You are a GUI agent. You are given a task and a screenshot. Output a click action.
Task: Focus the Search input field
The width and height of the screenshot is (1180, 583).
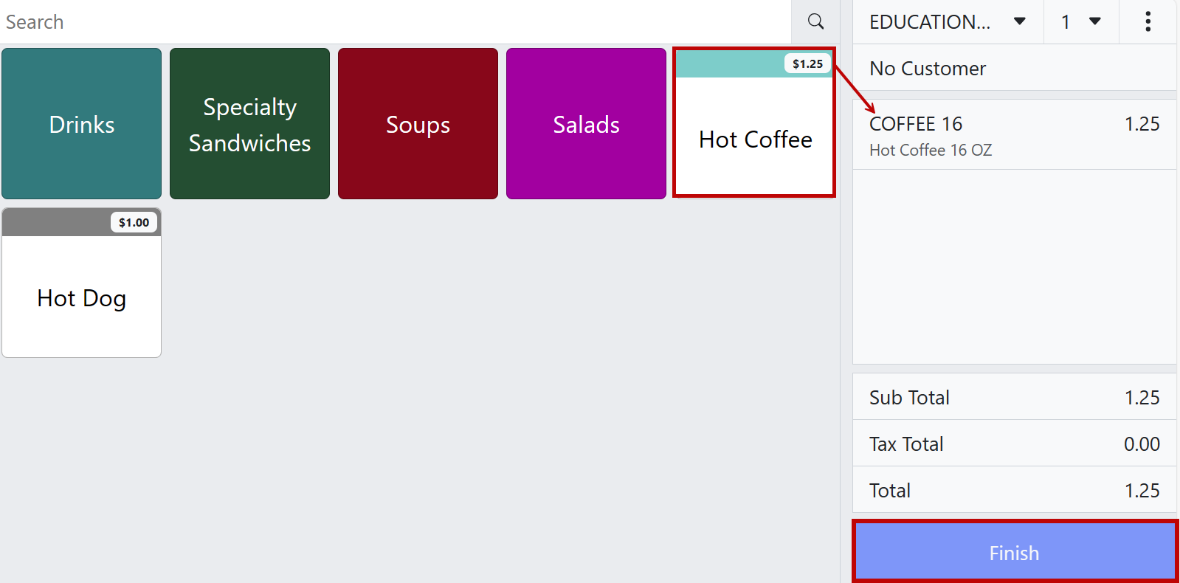coord(396,21)
